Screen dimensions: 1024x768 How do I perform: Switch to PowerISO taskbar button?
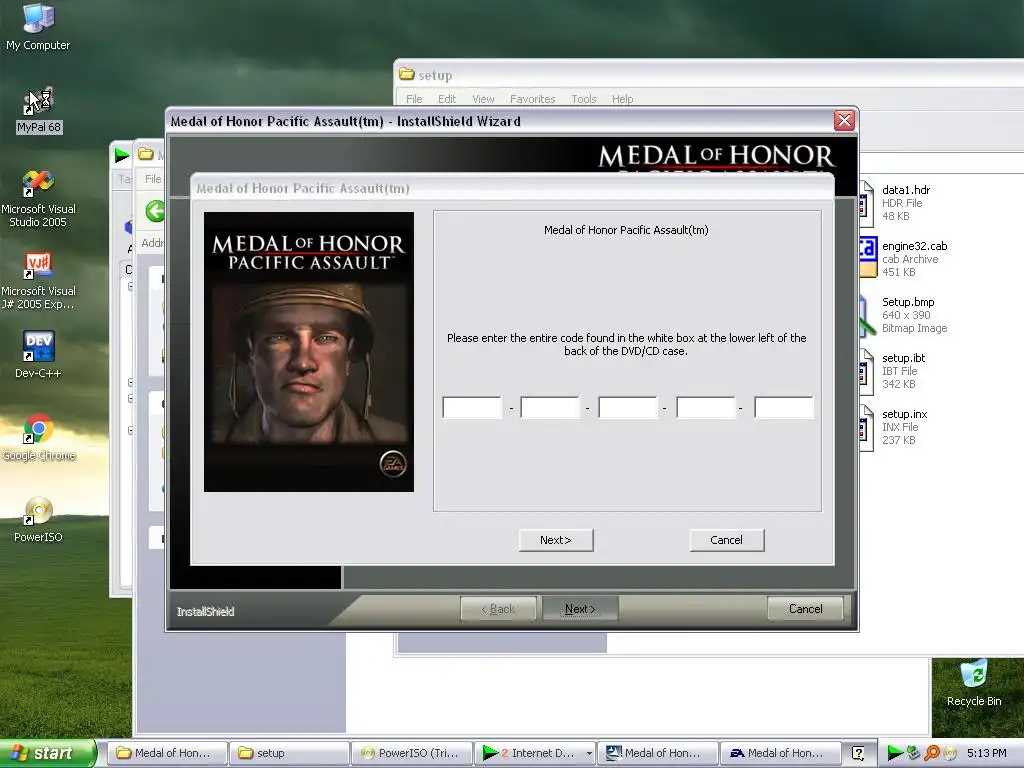[411, 753]
